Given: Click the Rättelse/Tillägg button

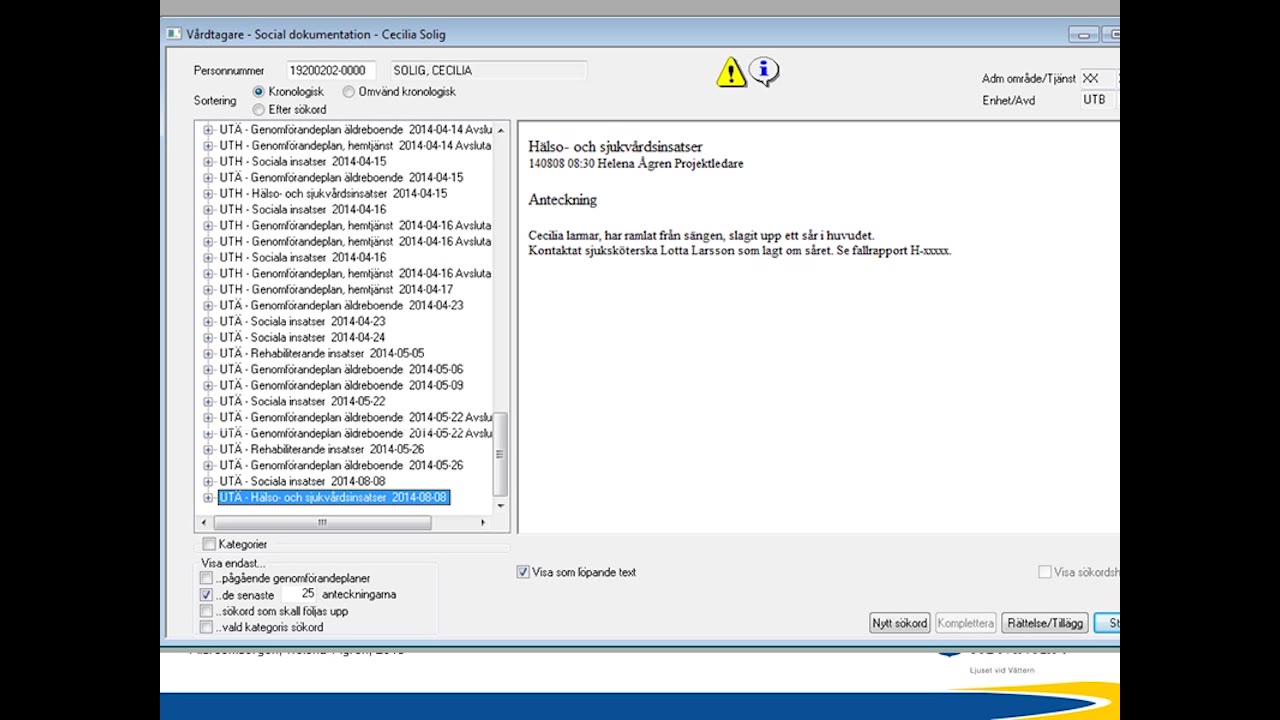Looking at the screenshot, I should point(1044,623).
